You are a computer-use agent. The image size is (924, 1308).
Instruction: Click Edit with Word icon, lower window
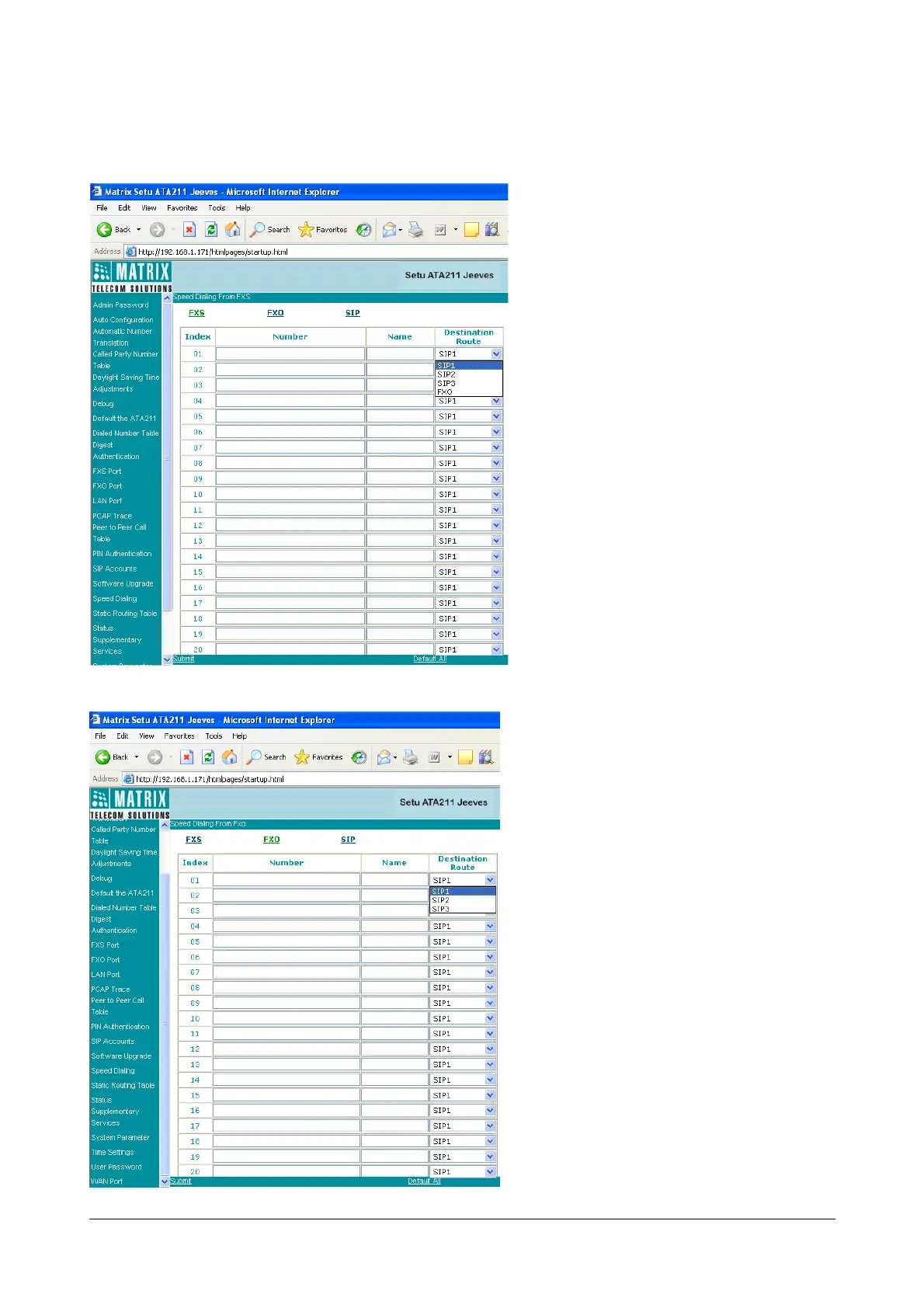435,757
